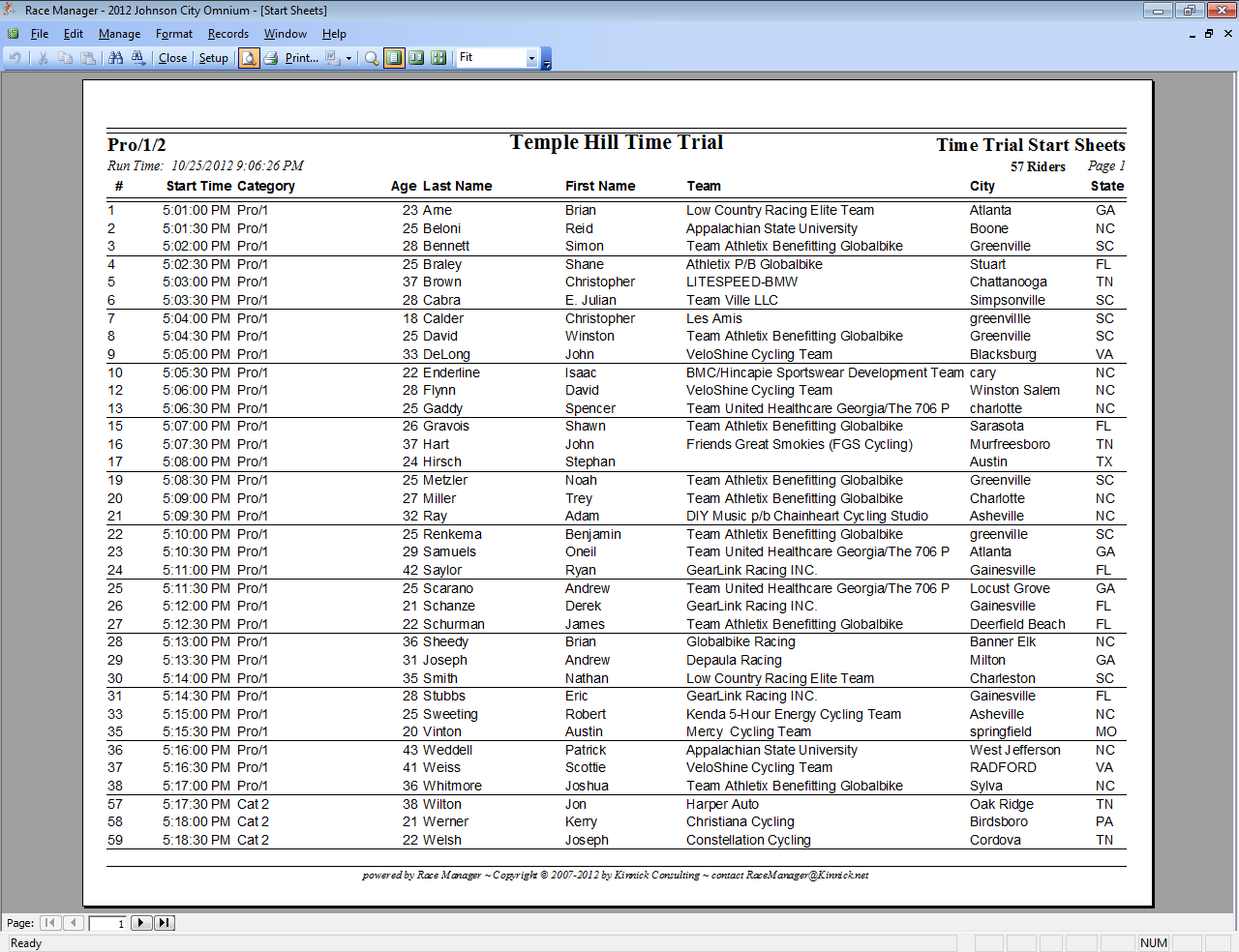
Task: Click the 5:10:00 PM start time
Action: tap(196, 534)
